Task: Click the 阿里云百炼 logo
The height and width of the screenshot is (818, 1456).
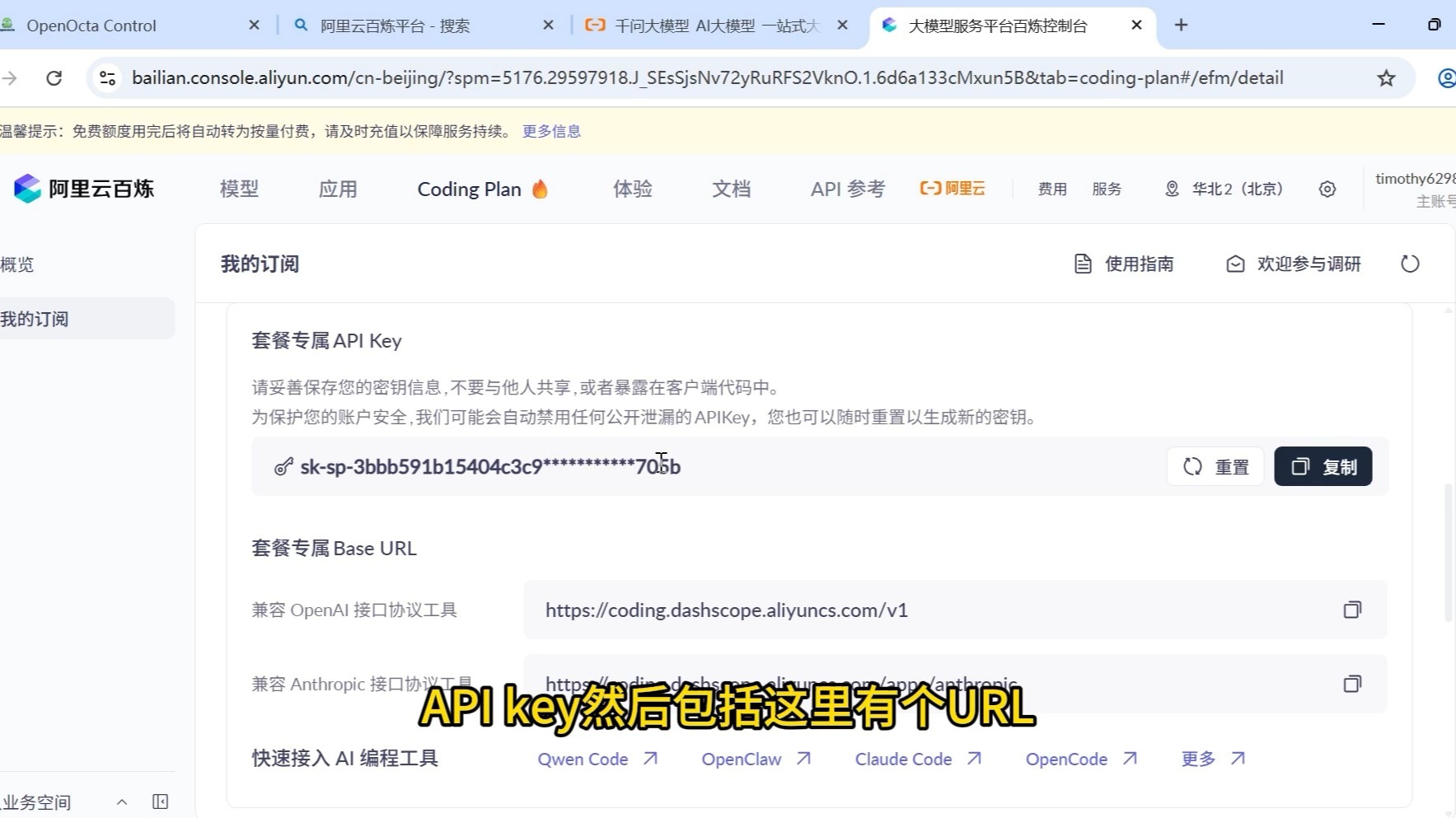Action: [x=84, y=189]
